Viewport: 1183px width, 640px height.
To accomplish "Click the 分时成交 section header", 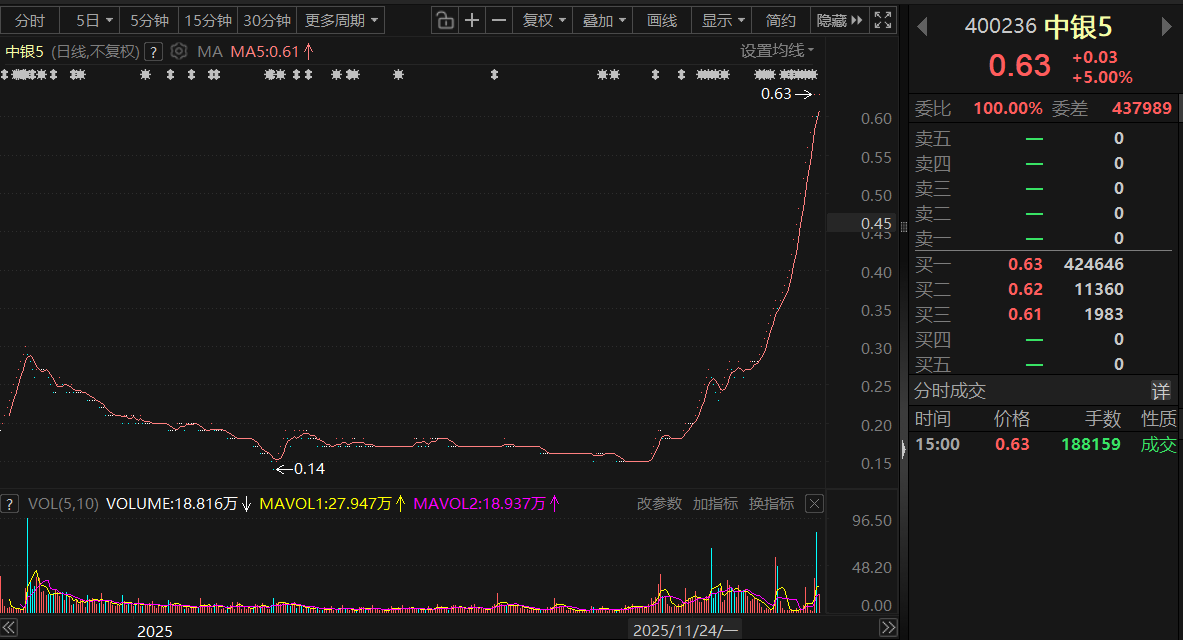I will pos(950,391).
